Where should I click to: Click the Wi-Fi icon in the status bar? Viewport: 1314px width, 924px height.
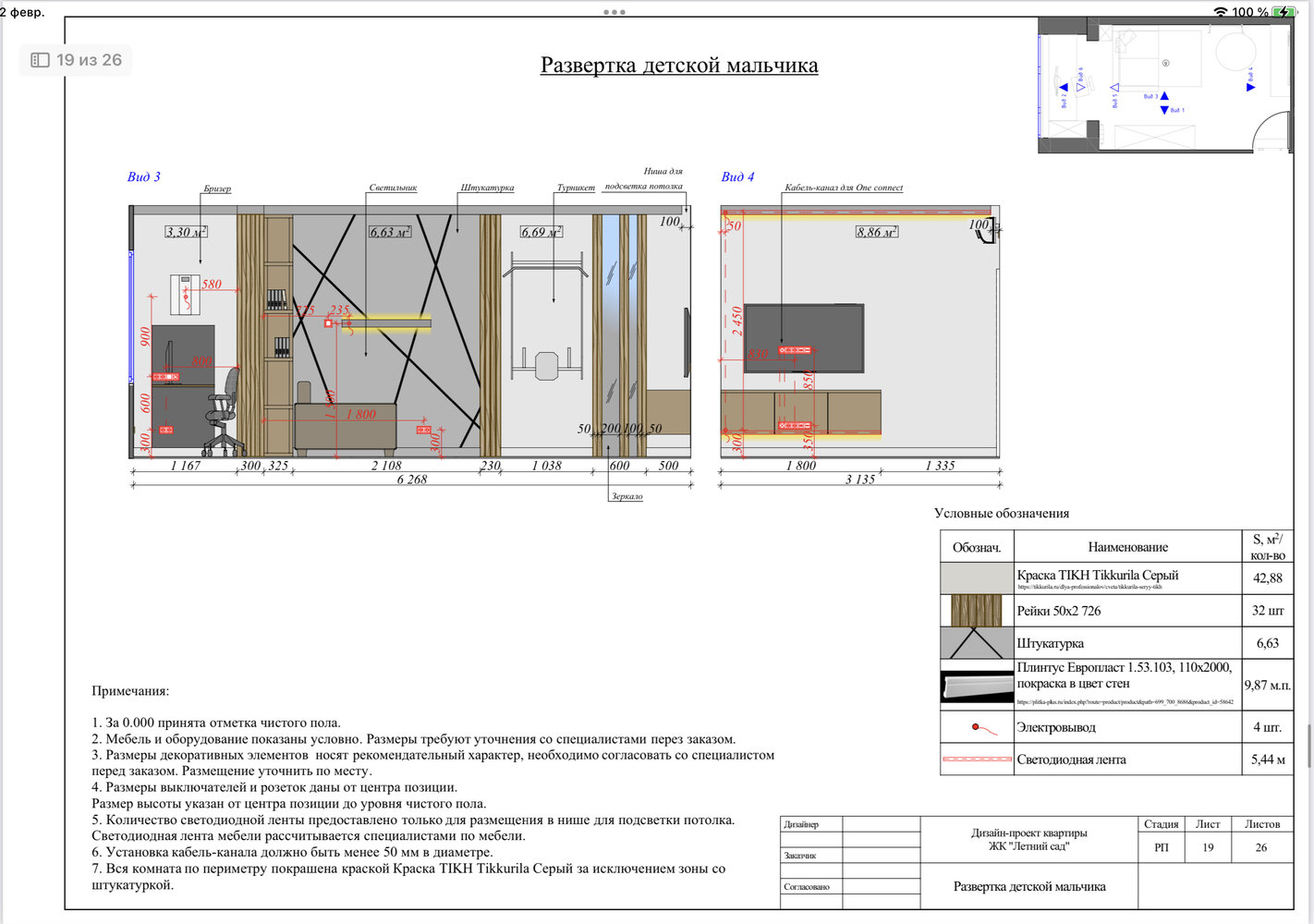pyautogui.click(x=1221, y=12)
